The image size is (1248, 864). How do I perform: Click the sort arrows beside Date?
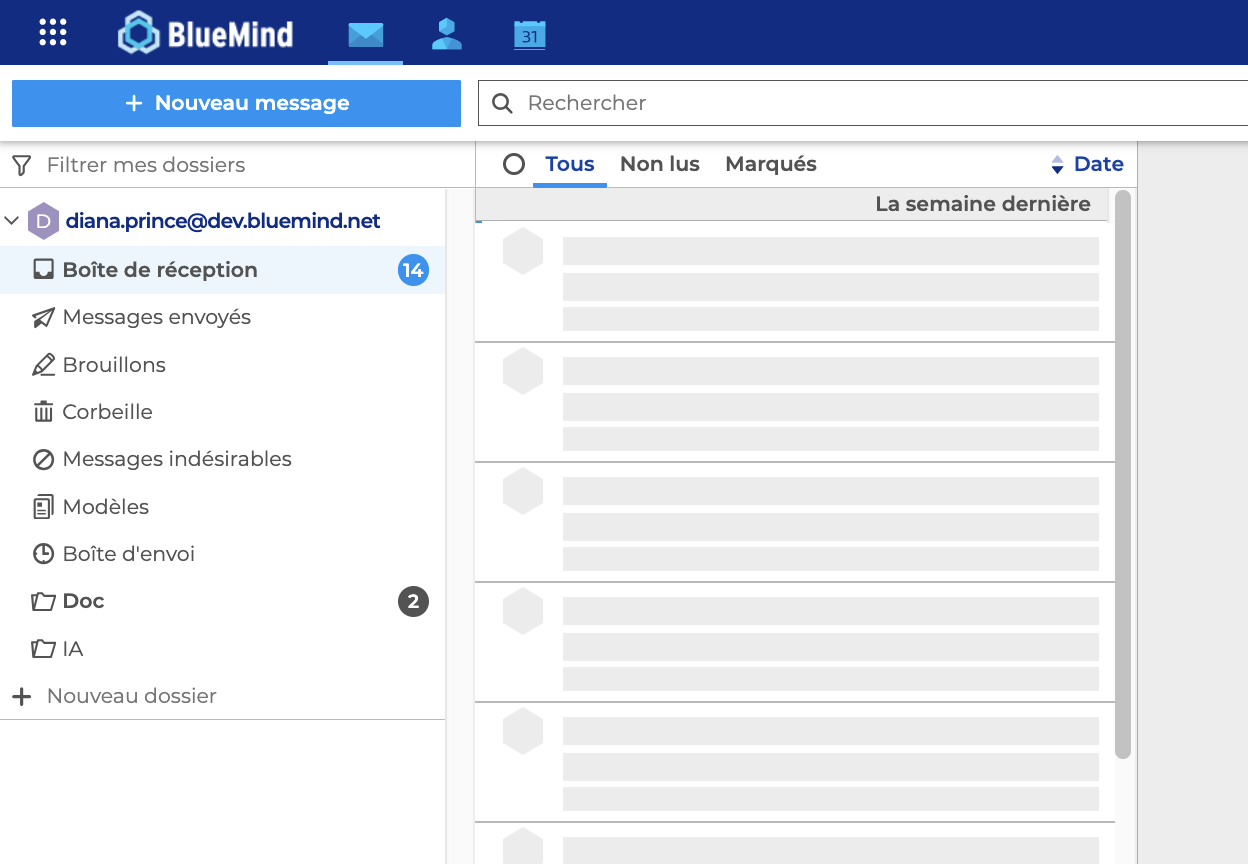pyautogui.click(x=1057, y=165)
